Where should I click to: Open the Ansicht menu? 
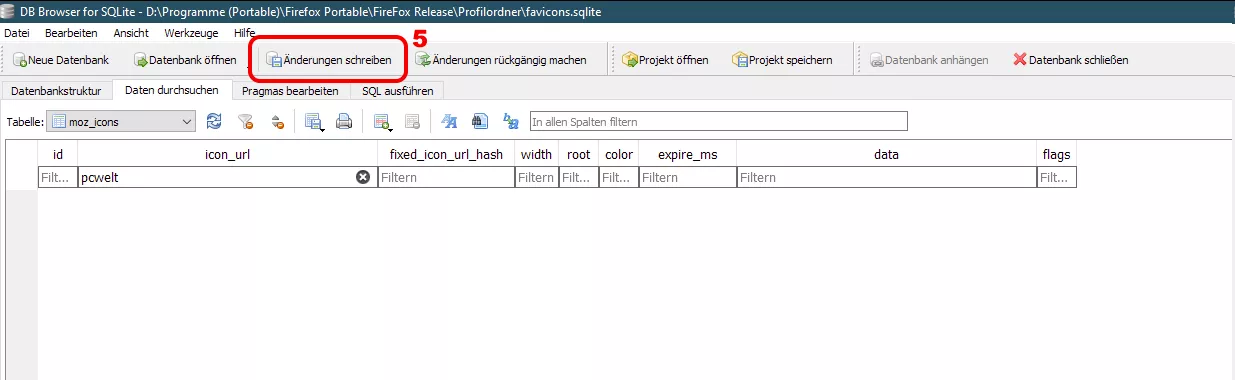point(131,33)
